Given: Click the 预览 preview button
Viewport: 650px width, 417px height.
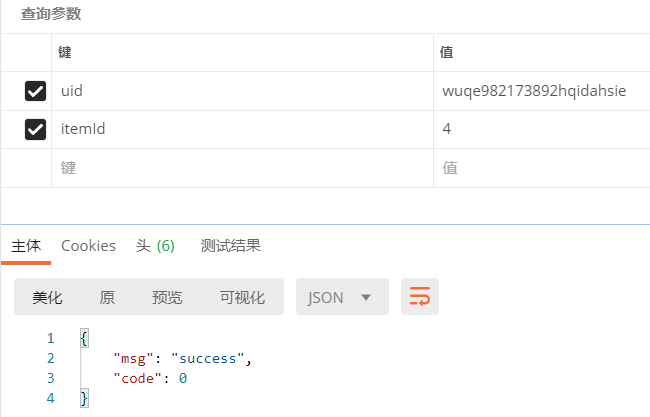Looking at the screenshot, I should pyautogui.click(x=167, y=297).
